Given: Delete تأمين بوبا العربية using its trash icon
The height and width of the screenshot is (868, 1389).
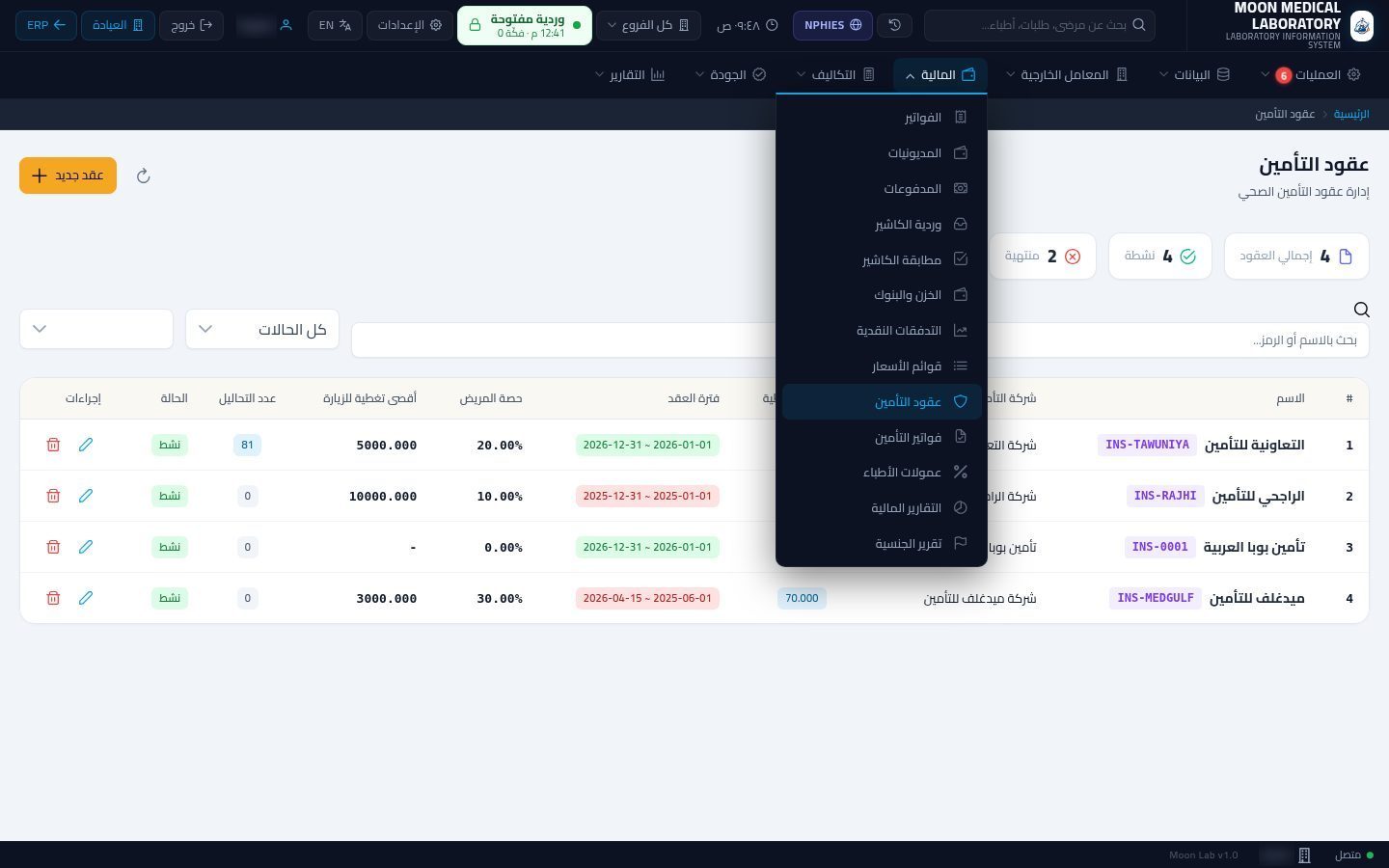Looking at the screenshot, I should pyautogui.click(x=53, y=547).
